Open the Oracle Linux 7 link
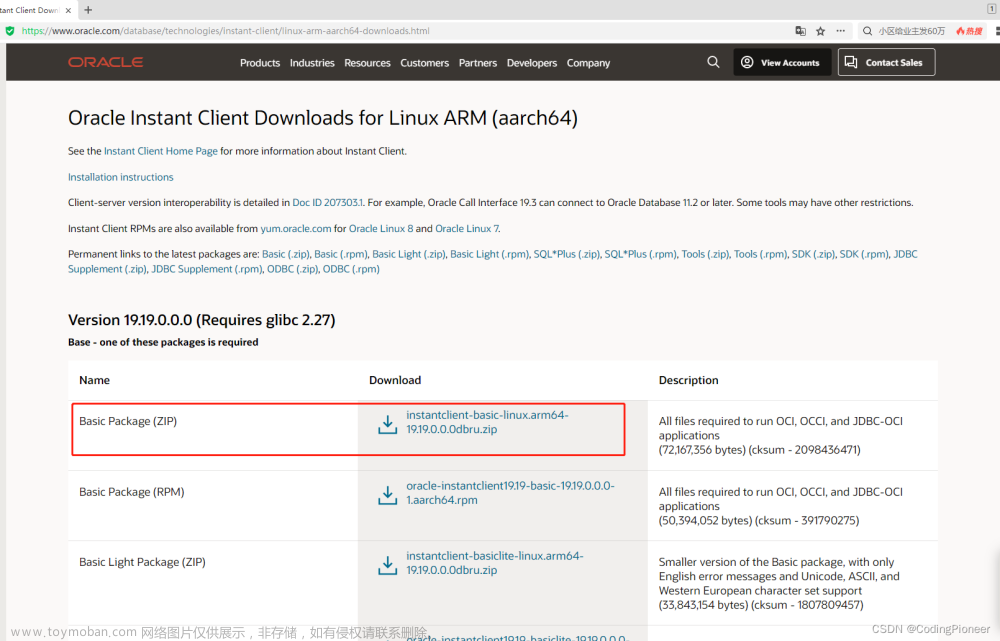The height and width of the screenshot is (641, 1000). pyautogui.click(x=467, y=228)
